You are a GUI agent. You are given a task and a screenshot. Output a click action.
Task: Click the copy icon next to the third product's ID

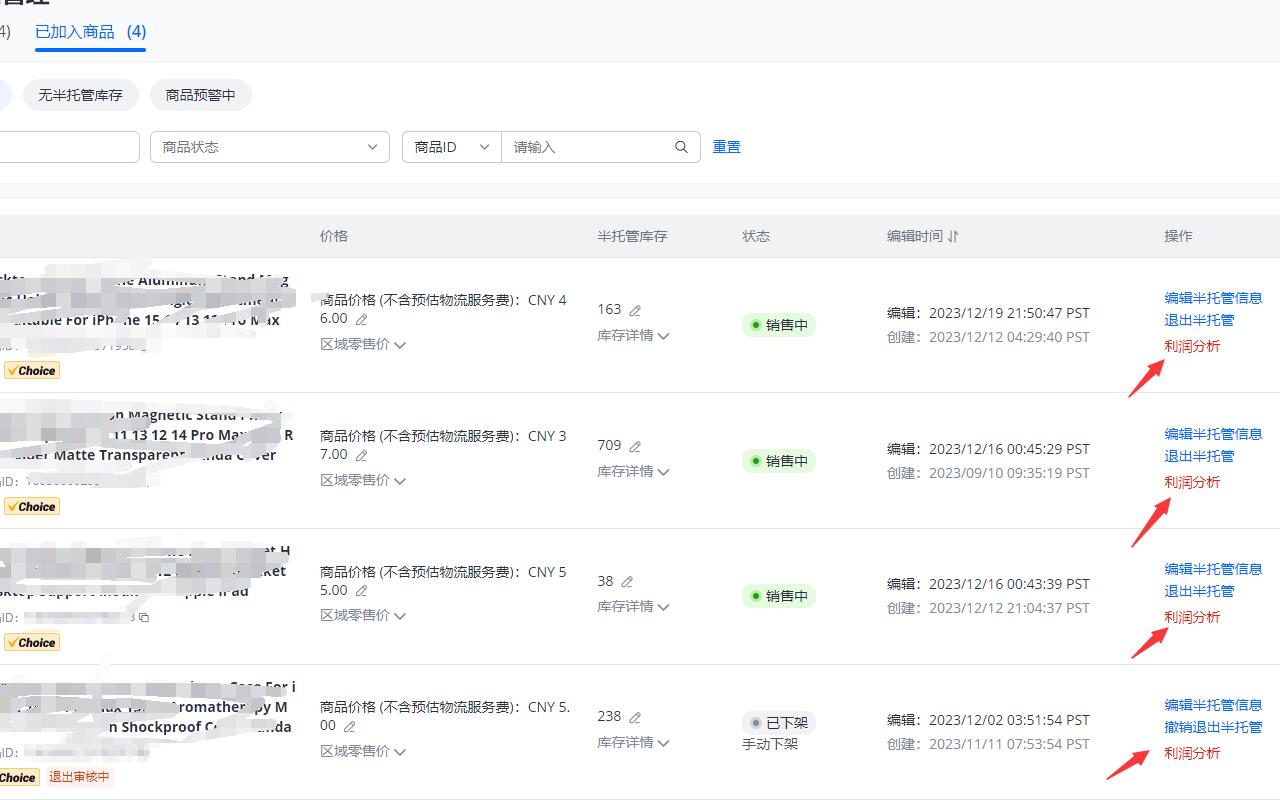(x=143, y=618)
